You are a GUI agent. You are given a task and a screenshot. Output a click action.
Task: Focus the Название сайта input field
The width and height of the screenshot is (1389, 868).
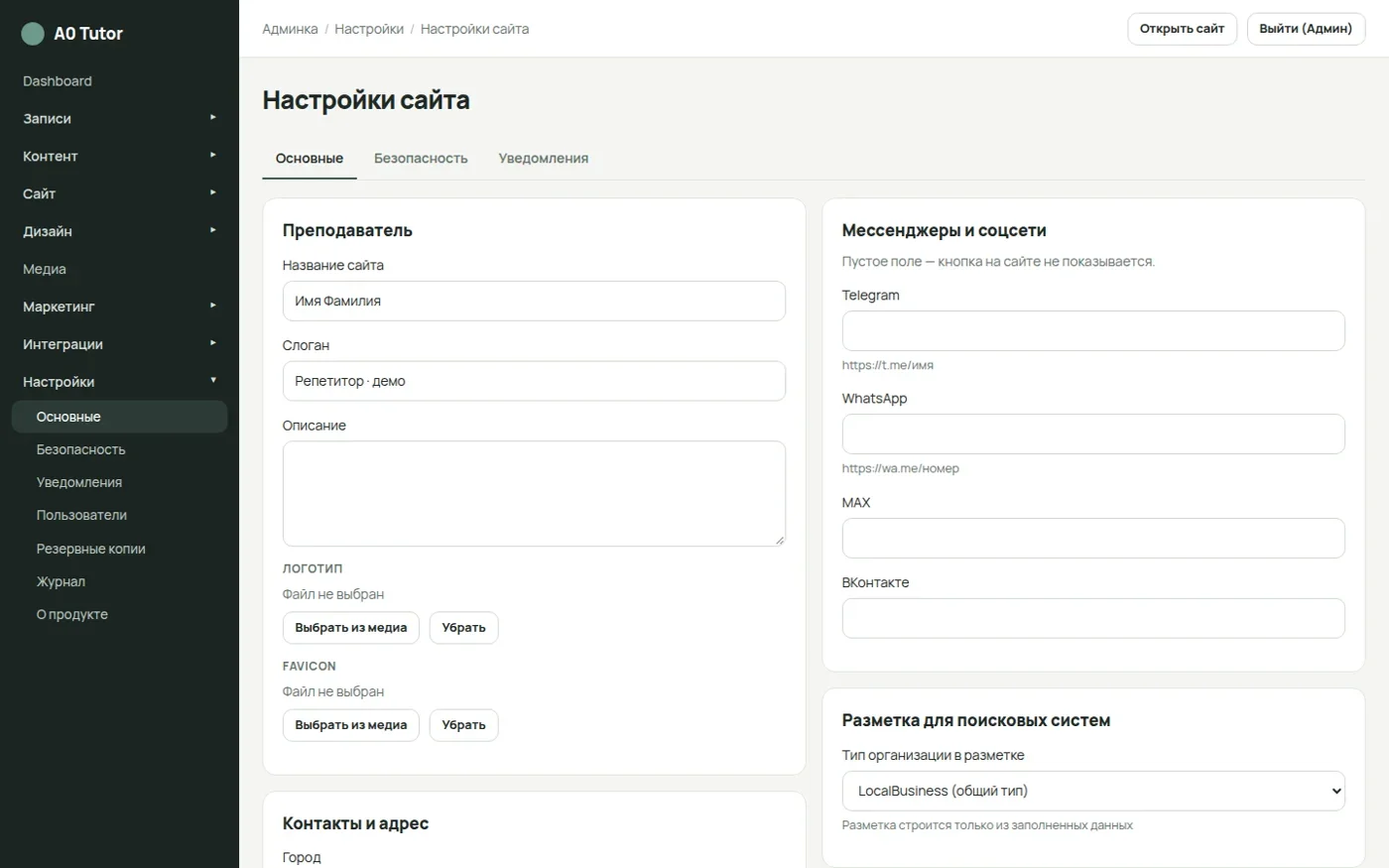[534, 301]
